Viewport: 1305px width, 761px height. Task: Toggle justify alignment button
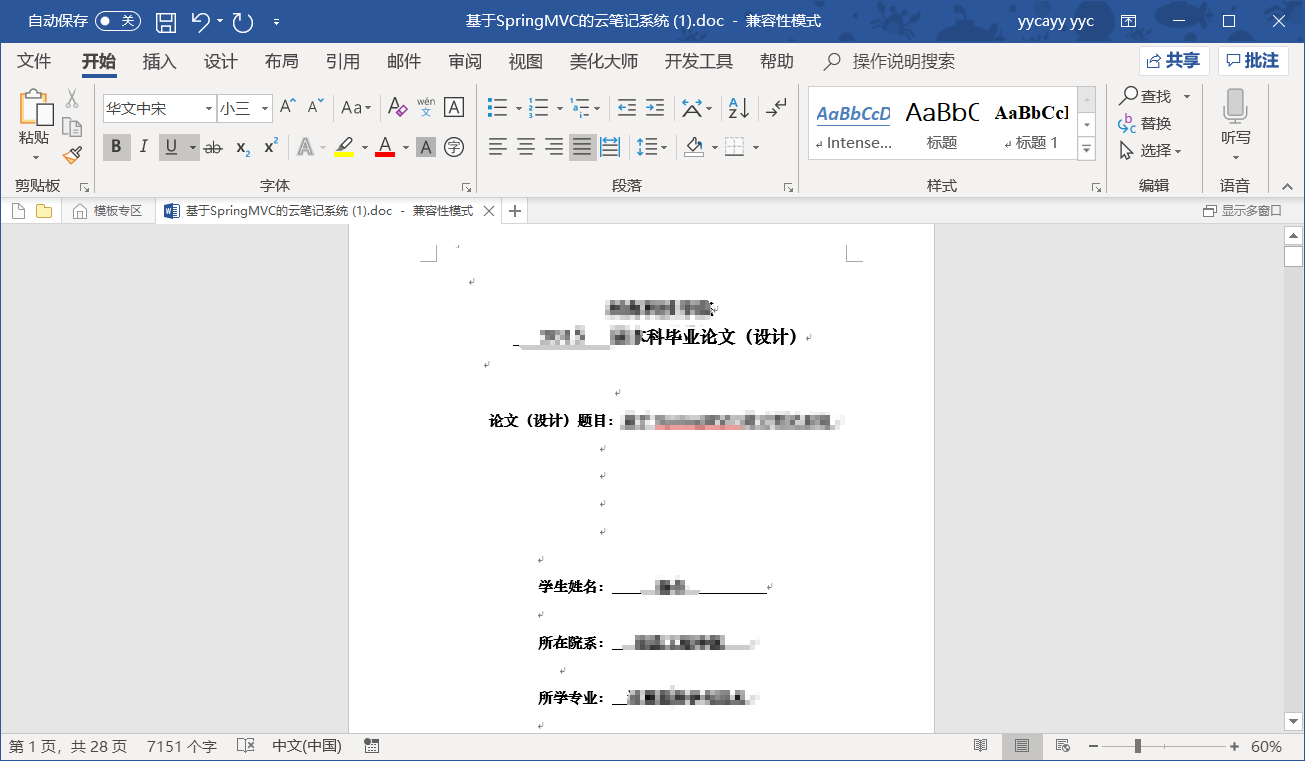[x=582, y=148]
